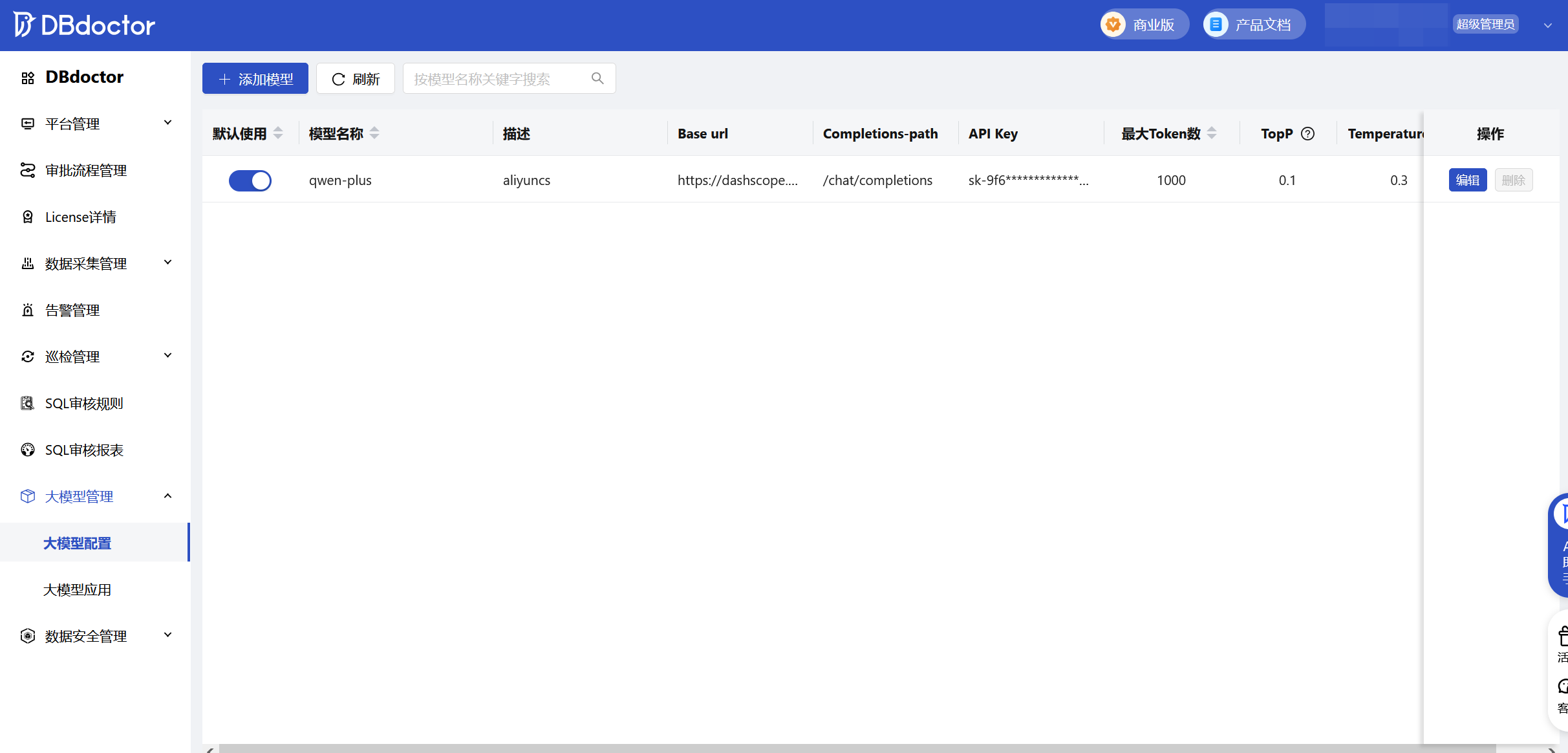Click the 数据采集管理 sidebar icon
This screenshot has width=1568, height=753.
point(28,263)
